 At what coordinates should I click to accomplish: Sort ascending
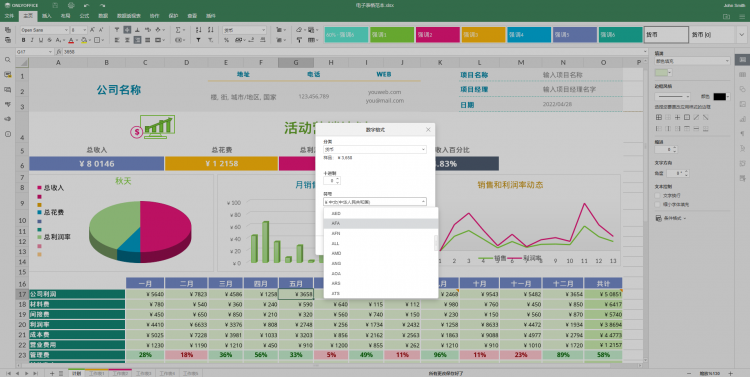[199, 30]
